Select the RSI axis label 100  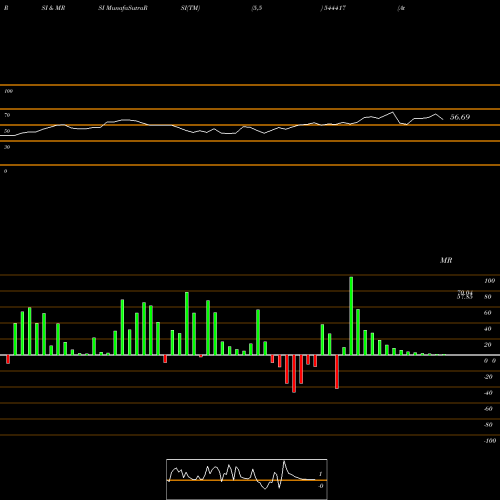point(8,91)
